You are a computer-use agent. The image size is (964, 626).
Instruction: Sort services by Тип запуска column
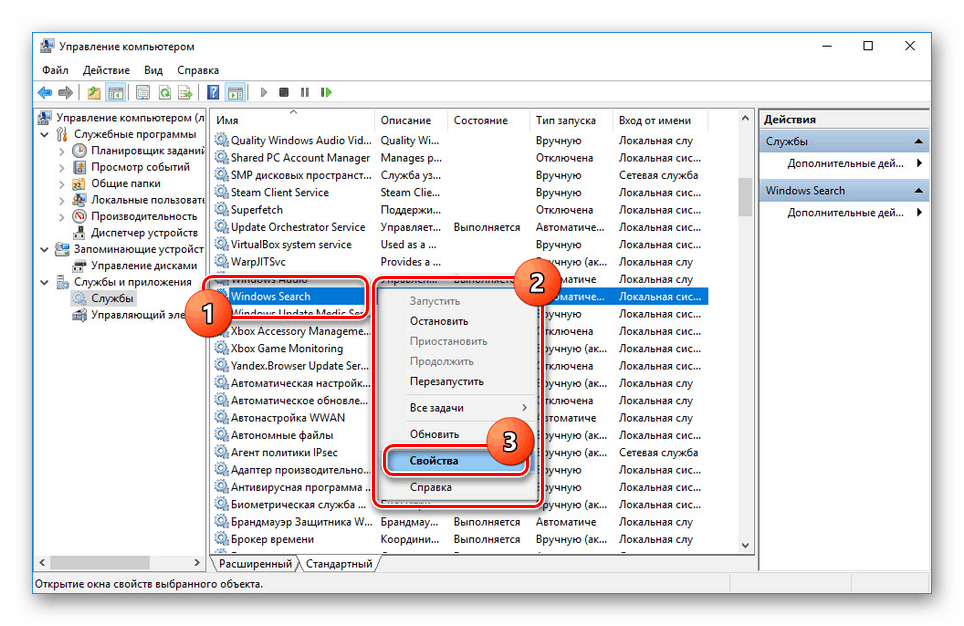[566, 121]
